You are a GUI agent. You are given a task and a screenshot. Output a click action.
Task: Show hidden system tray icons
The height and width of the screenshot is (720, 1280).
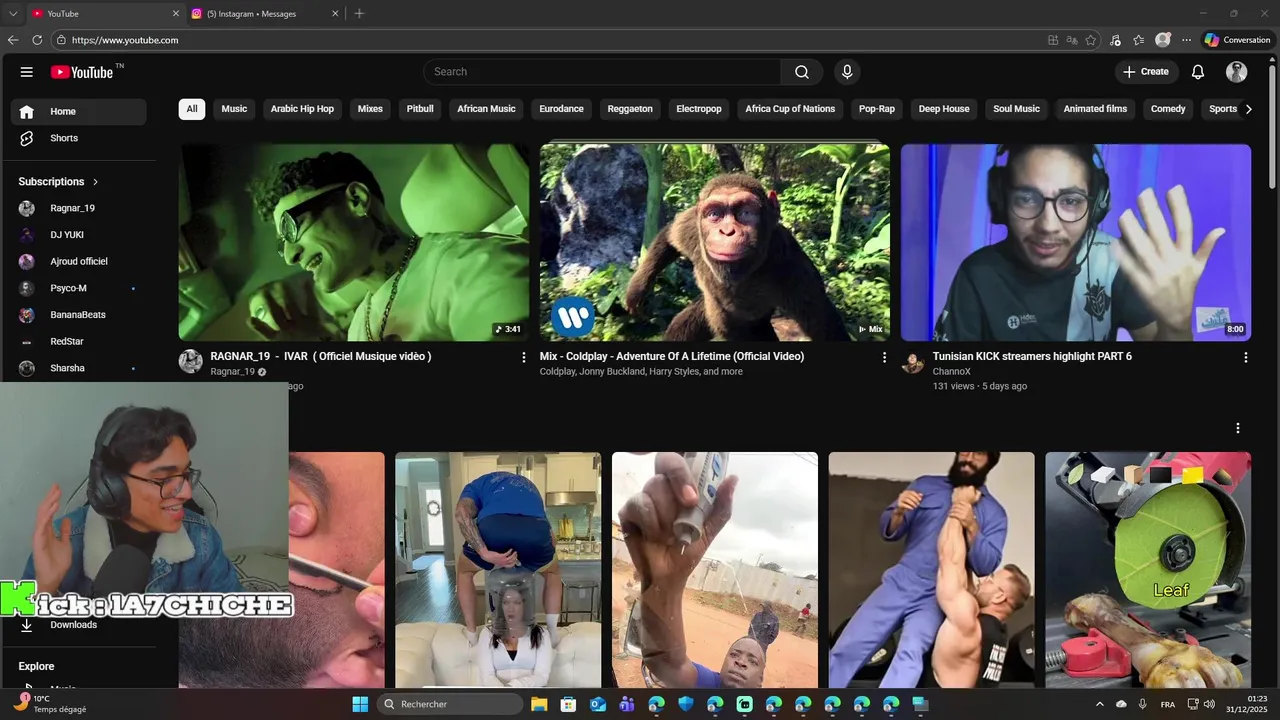1100,704
